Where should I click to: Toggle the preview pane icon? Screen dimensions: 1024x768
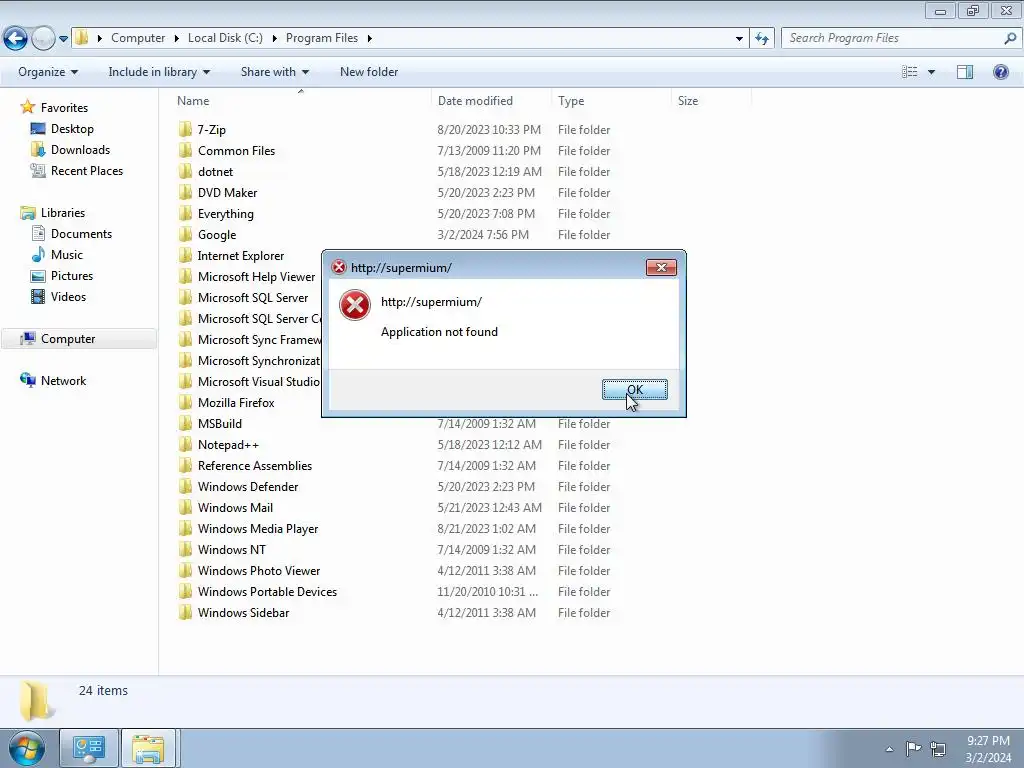965,72
